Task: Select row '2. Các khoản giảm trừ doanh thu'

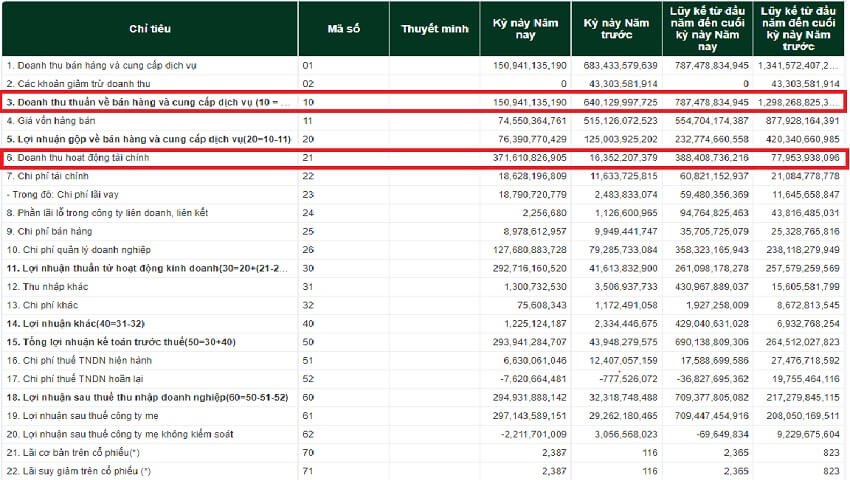Action: click(x=423, y=84)
